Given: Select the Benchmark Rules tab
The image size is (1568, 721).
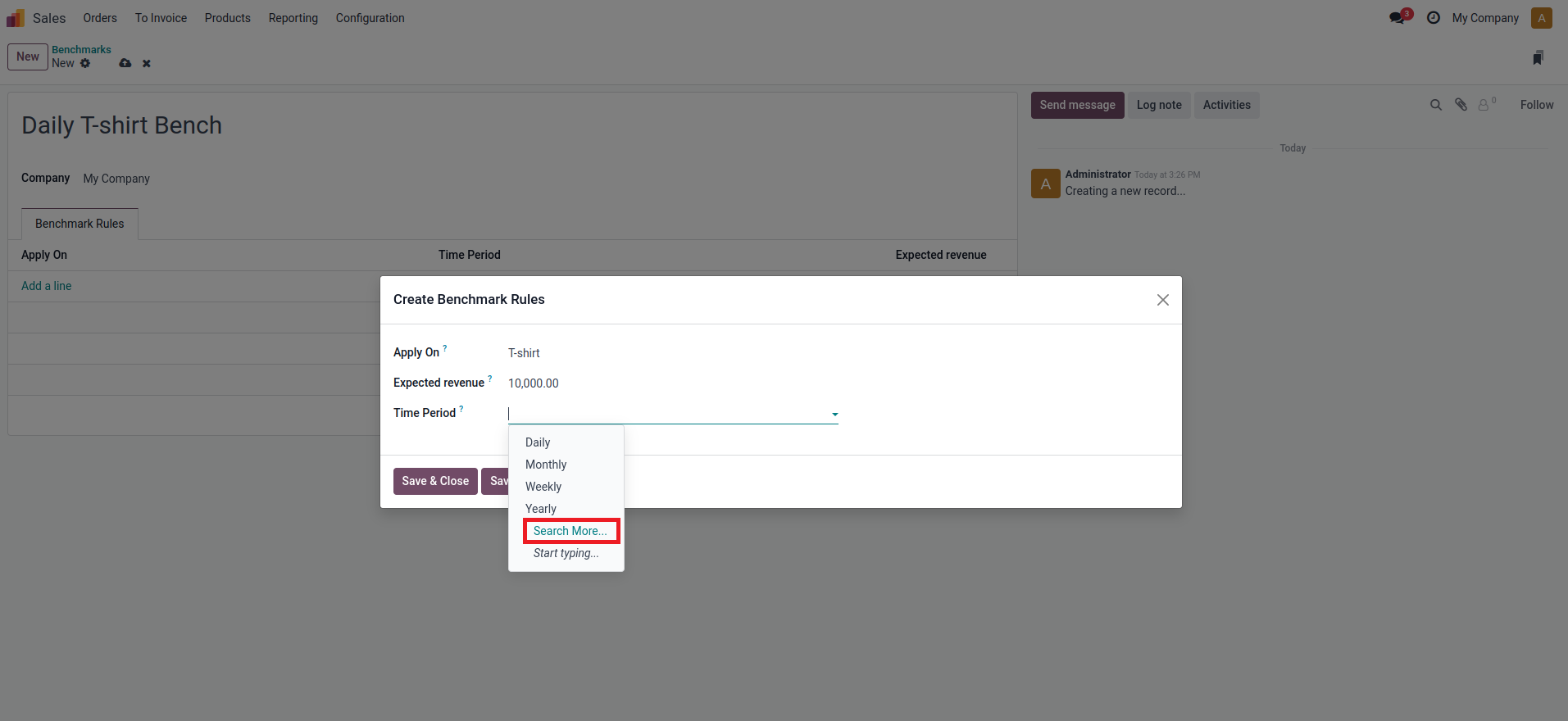Looking at the screenshot, I should [80, 224].
